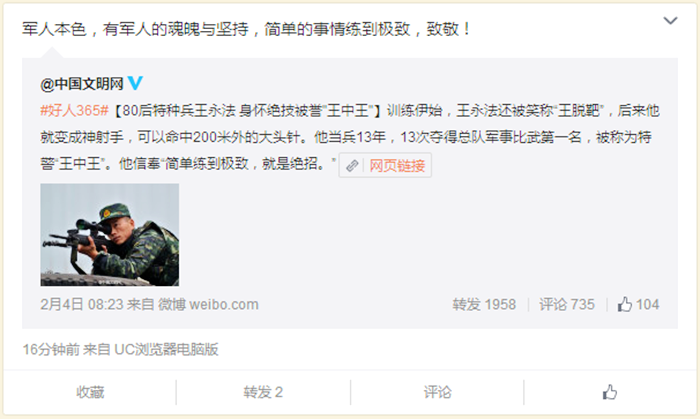700x419 pixels.
Task: Click 转发 2 to repost
Action: coord(263,392)
